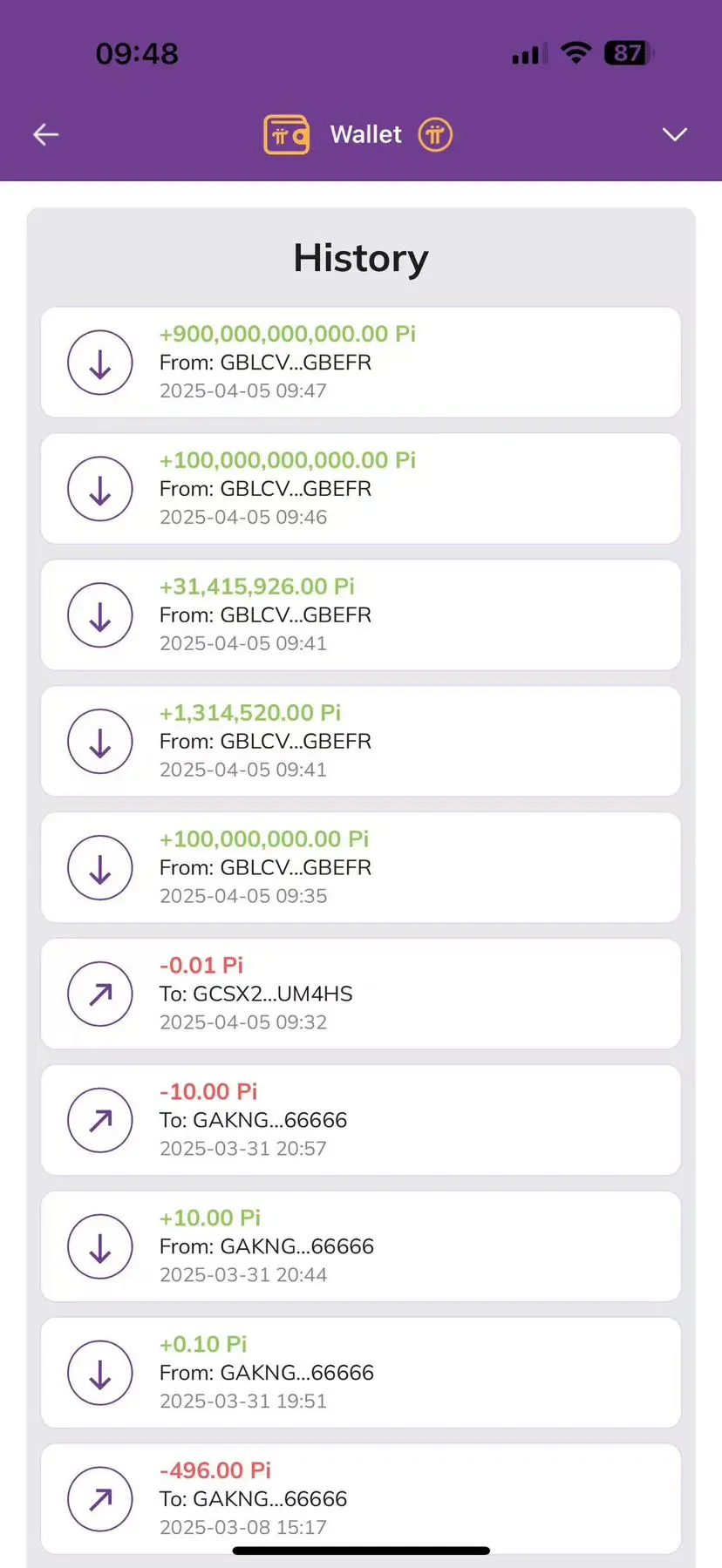Screen dimensions: 722x1568
Task: Tap the battery indicator in status bar
Action: click(x=629, y=53)
